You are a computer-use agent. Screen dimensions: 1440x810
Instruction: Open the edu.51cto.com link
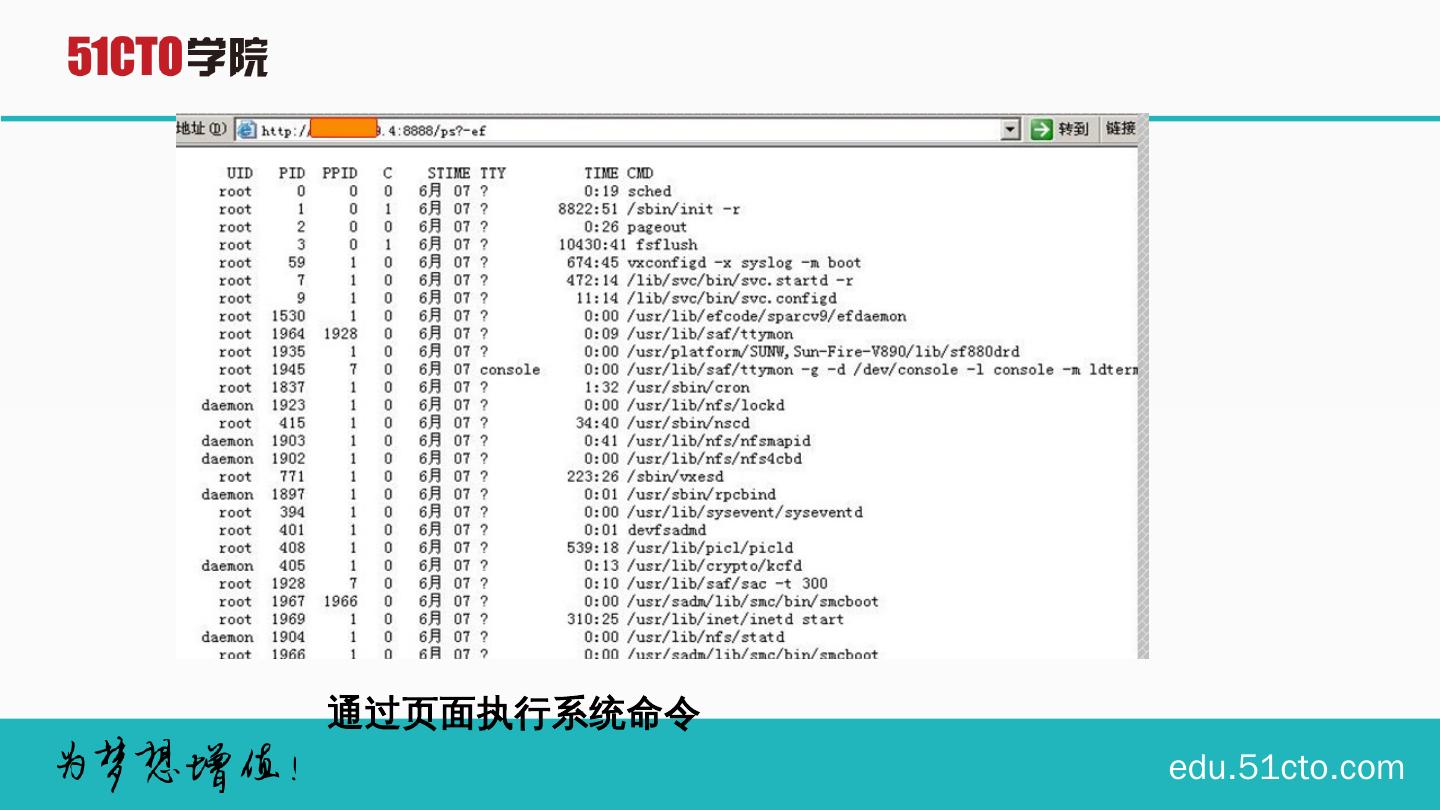coord(1286,768)
